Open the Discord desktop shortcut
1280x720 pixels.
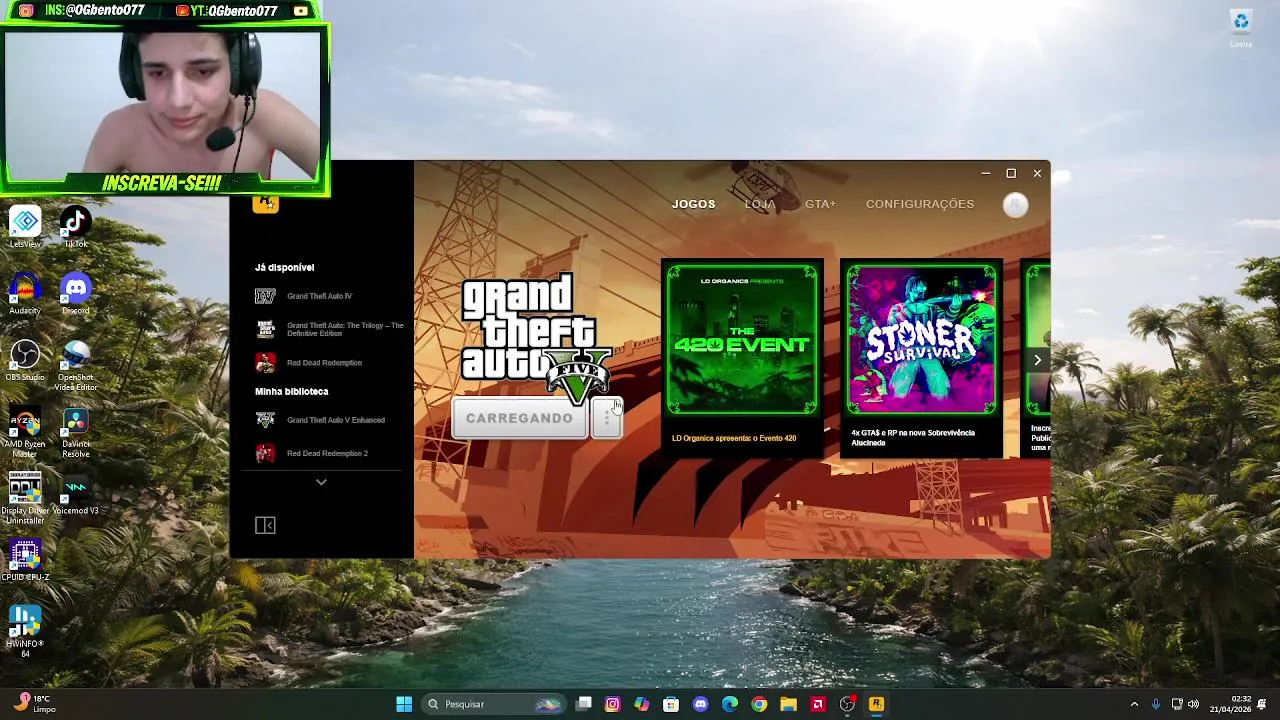coord(75,295)
